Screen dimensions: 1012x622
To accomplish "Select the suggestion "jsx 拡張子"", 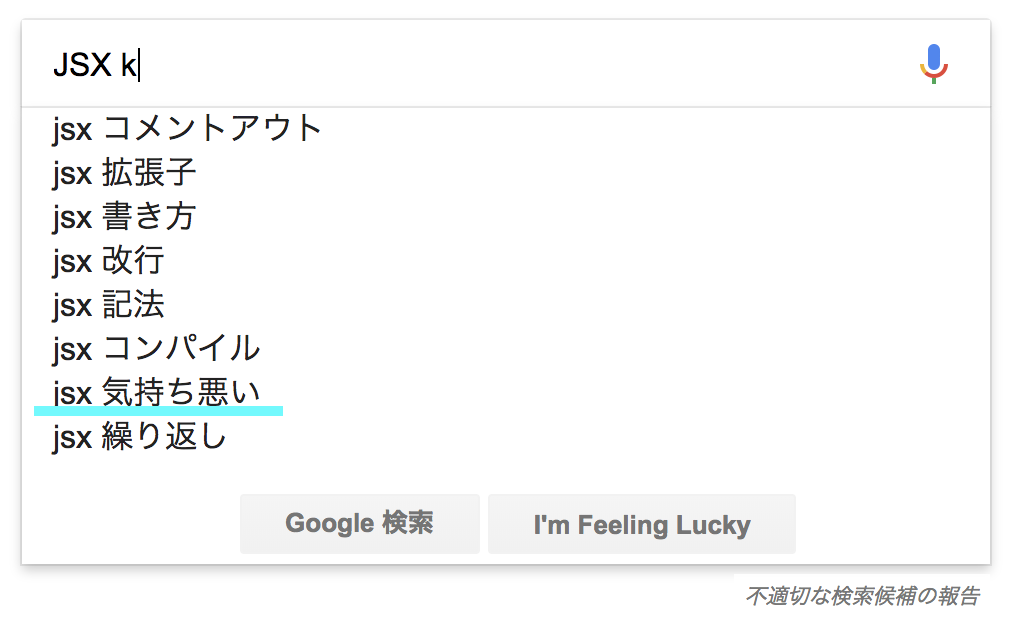I will pyautogui.click(x=126, y=172).
